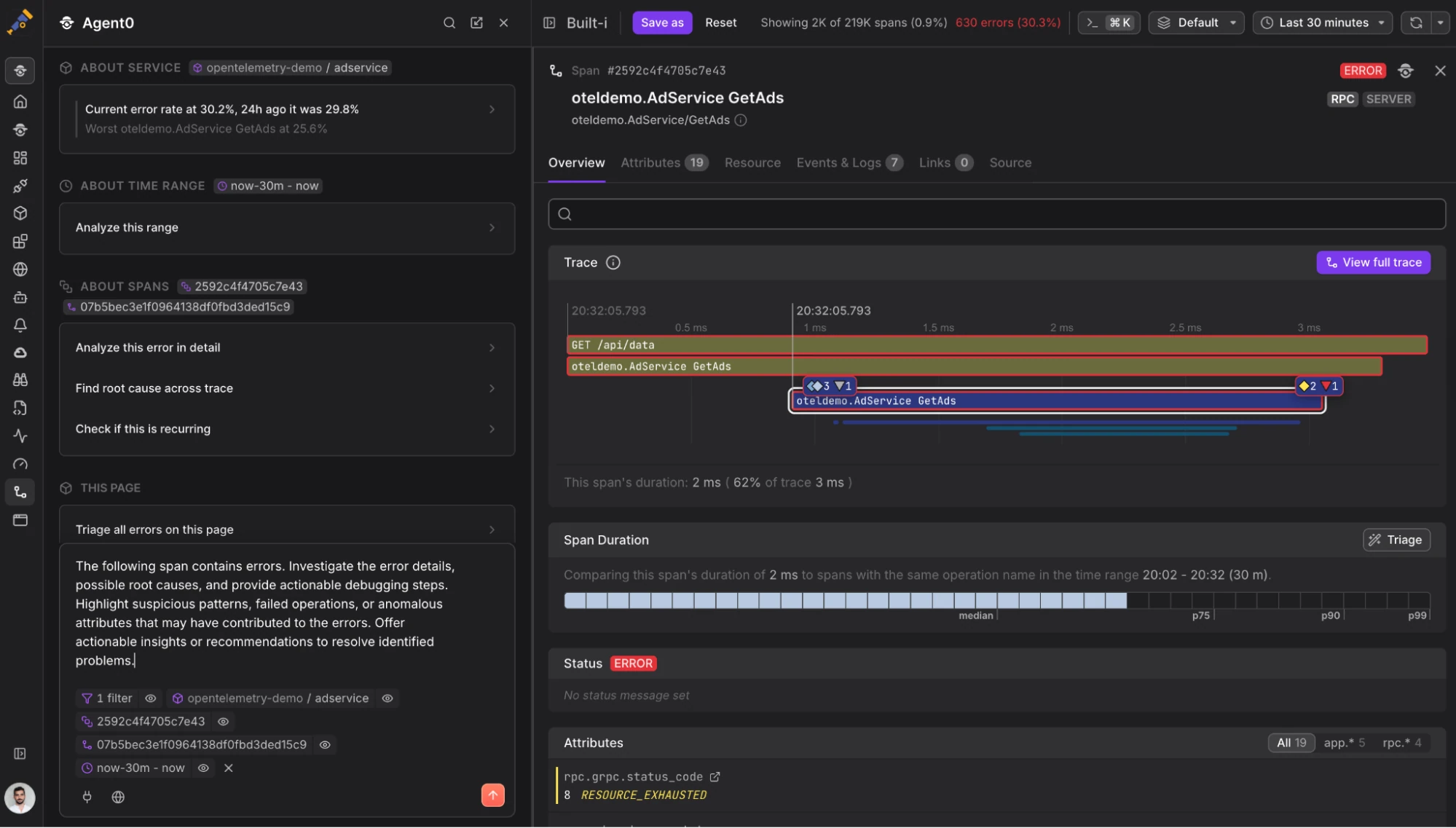Viewport: 1456px width, 828px height.
Task: Select the GET /api/data trace bar
Action: pos(996,344)
